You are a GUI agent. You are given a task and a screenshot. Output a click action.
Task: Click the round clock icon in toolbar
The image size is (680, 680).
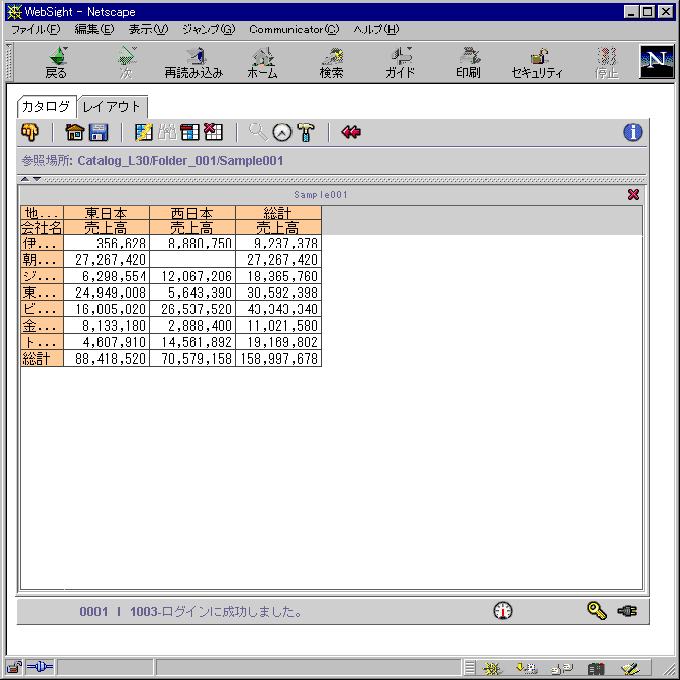282,132
